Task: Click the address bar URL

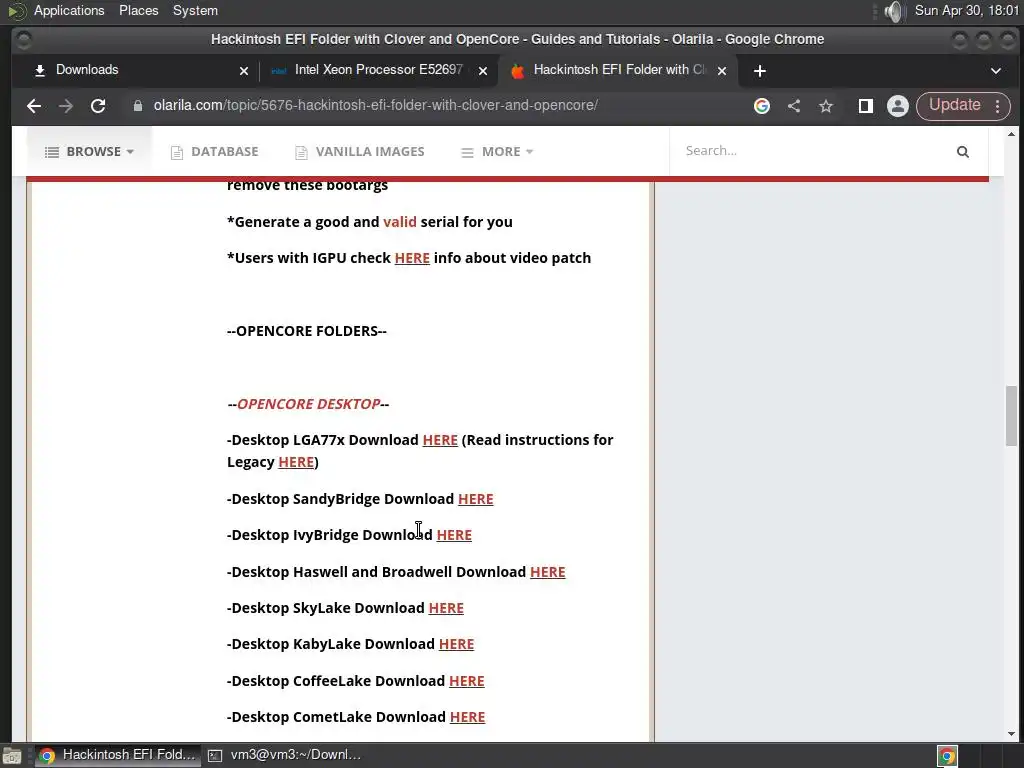Action: (376, 105)
